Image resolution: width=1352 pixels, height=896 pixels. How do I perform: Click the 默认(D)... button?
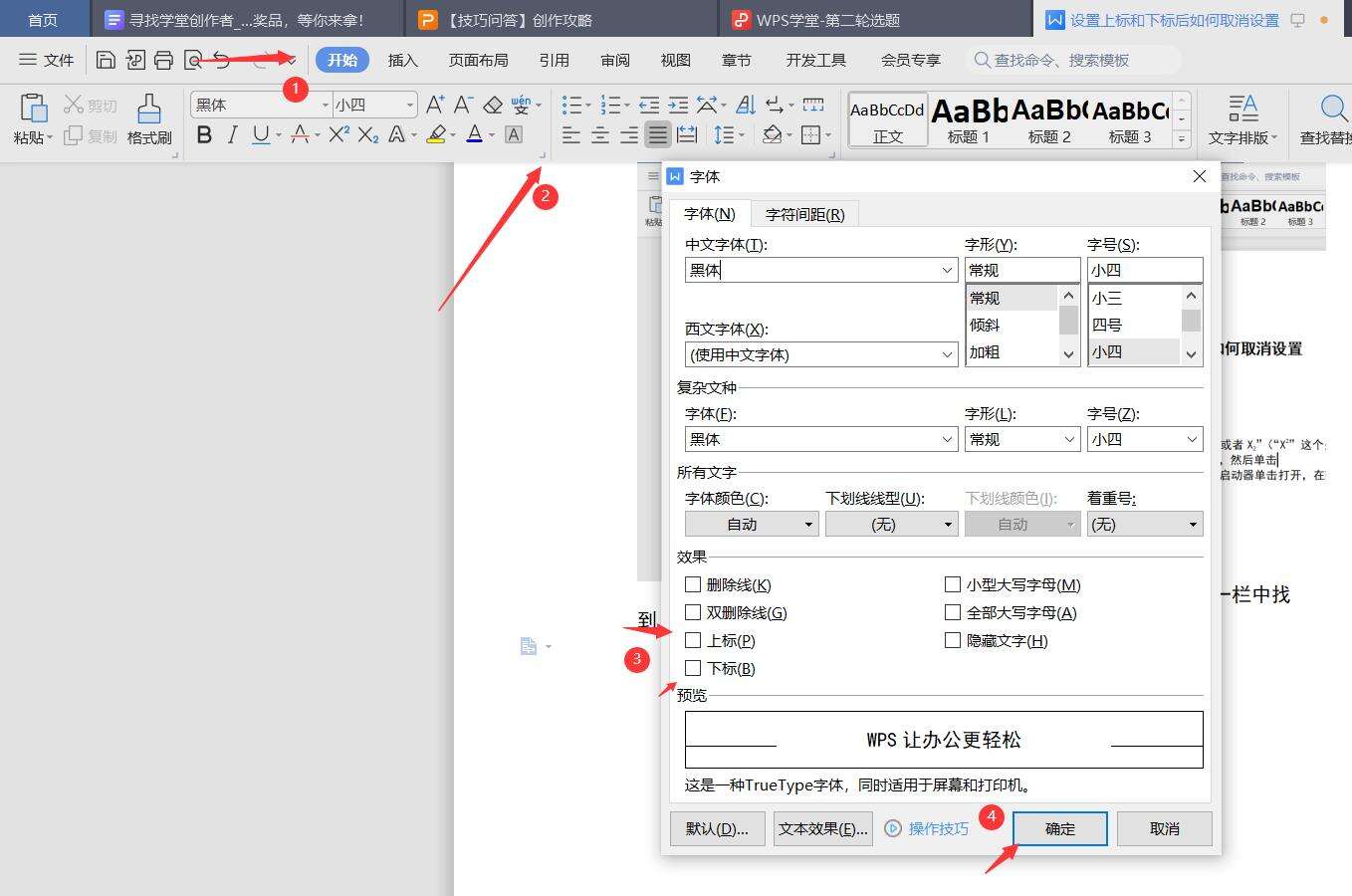tap(717, 828)
